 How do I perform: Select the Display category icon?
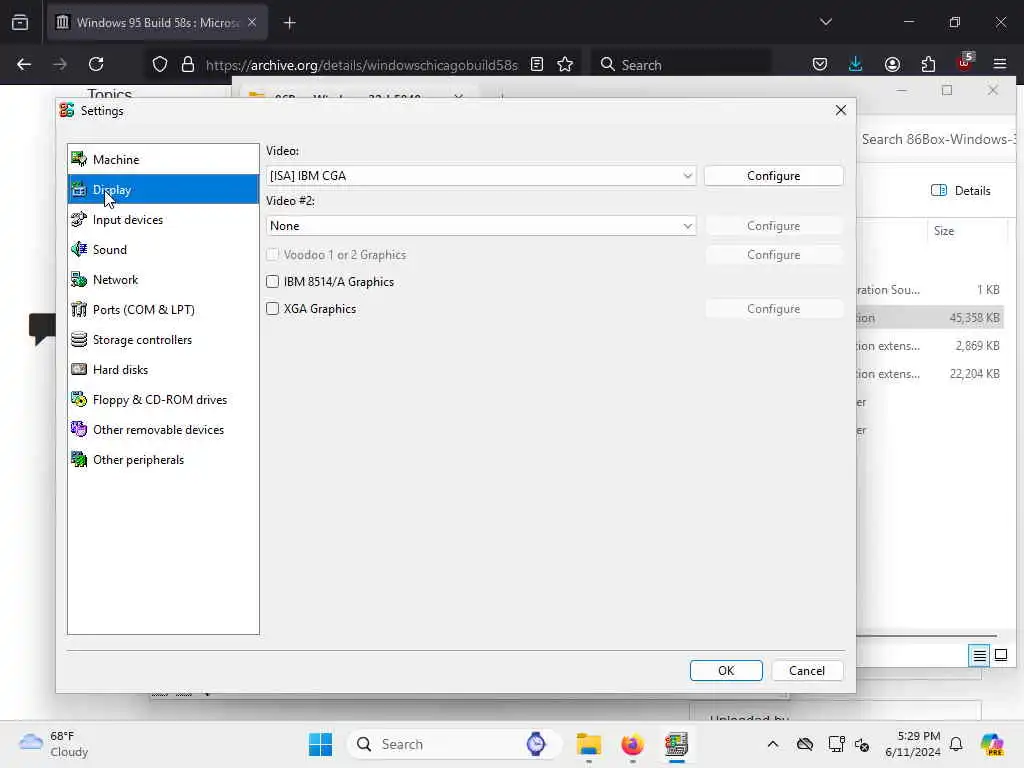click(x=79, y=189)
